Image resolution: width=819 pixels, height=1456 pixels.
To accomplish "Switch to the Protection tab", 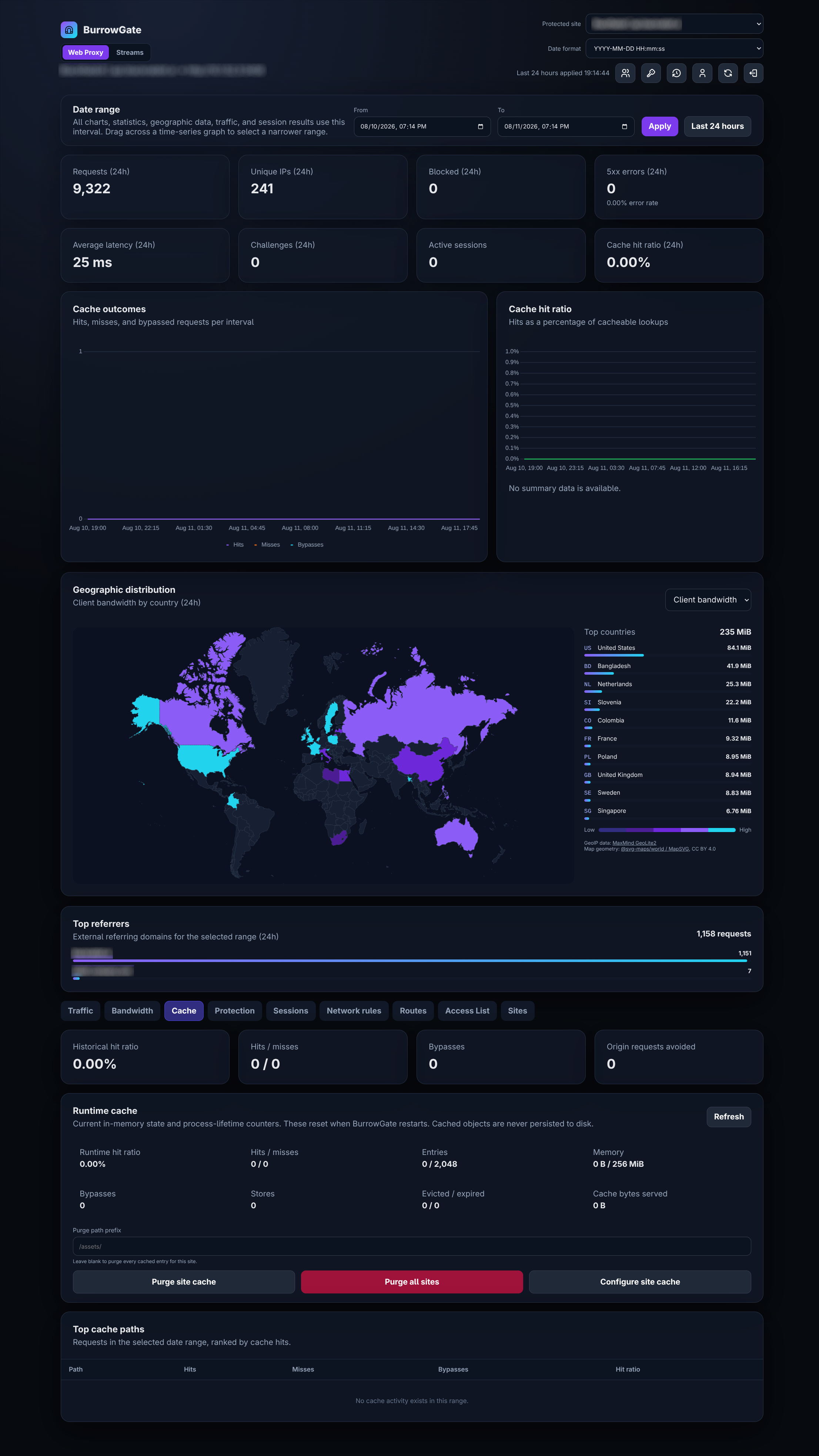I will tap(235, 1011).
